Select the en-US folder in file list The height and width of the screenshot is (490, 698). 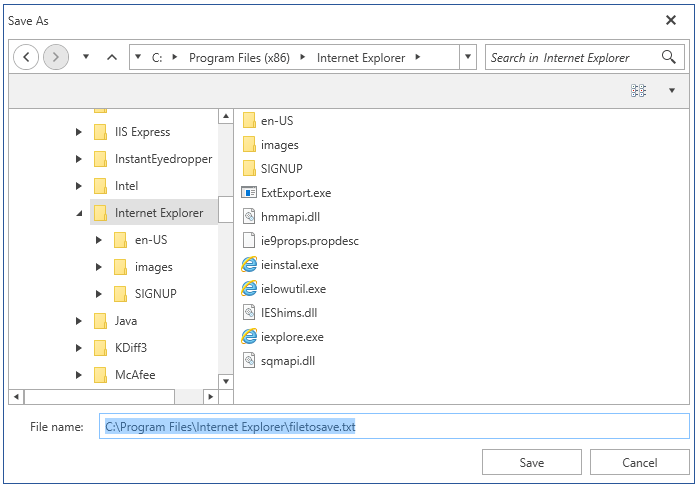coord(268,121)
